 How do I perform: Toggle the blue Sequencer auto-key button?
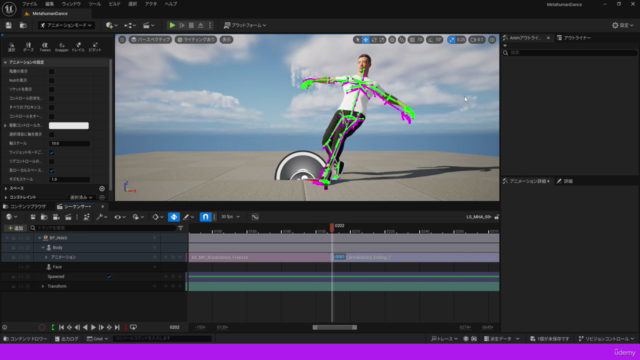click(174, 217)
